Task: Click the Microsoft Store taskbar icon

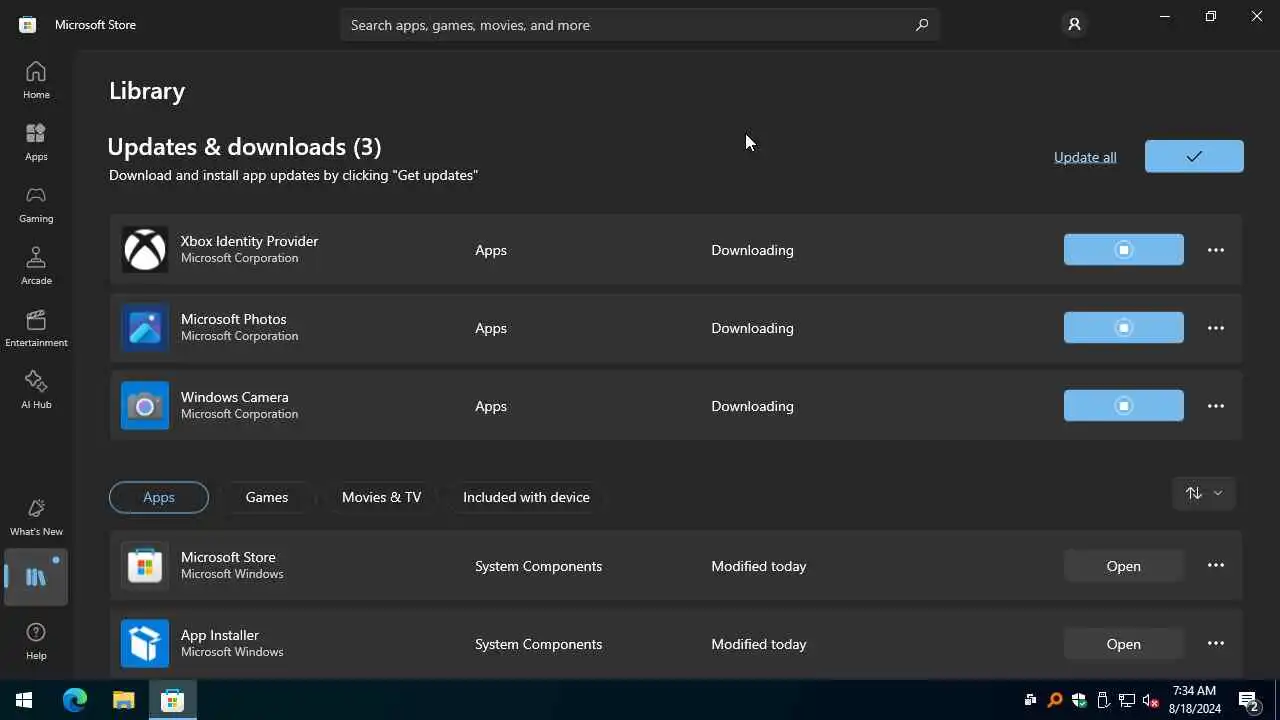Action: tap(172, 700)
